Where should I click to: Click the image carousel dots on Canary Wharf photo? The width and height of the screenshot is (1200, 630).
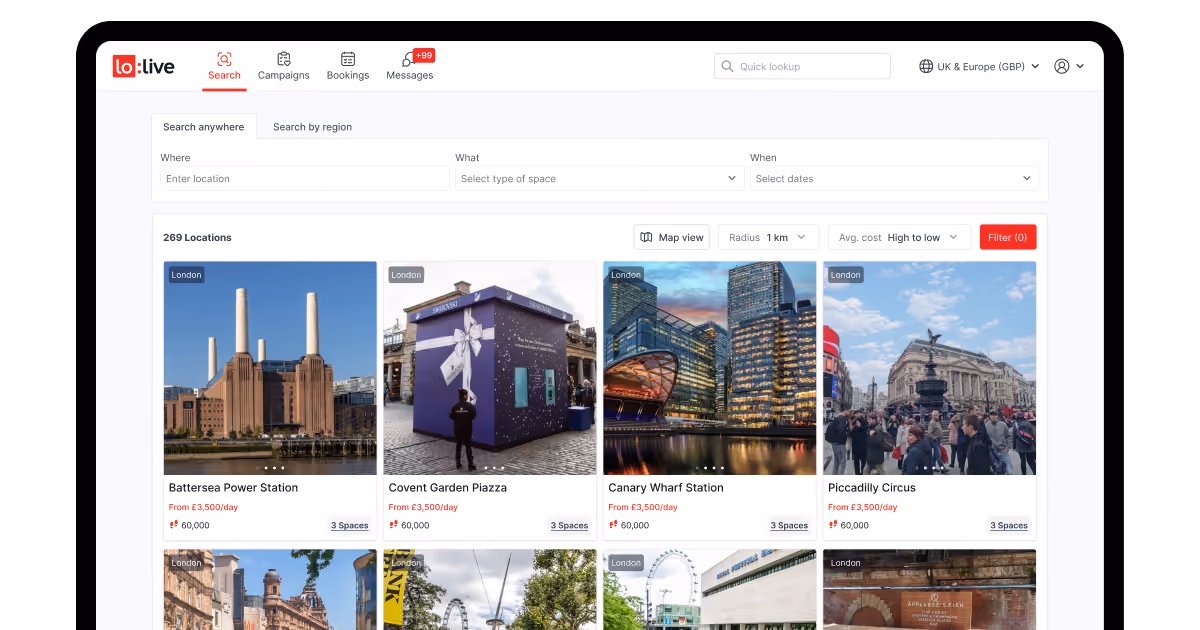point(710,468)
